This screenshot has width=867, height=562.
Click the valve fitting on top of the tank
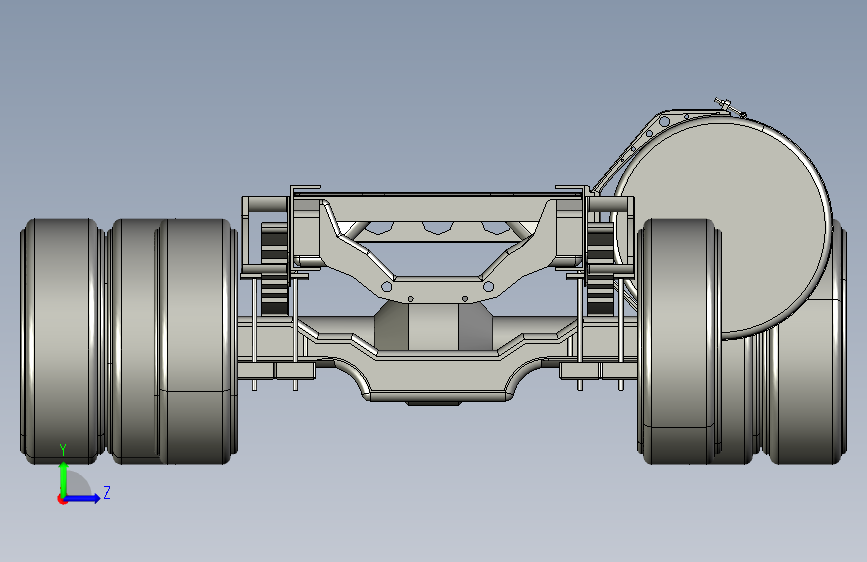729,106
